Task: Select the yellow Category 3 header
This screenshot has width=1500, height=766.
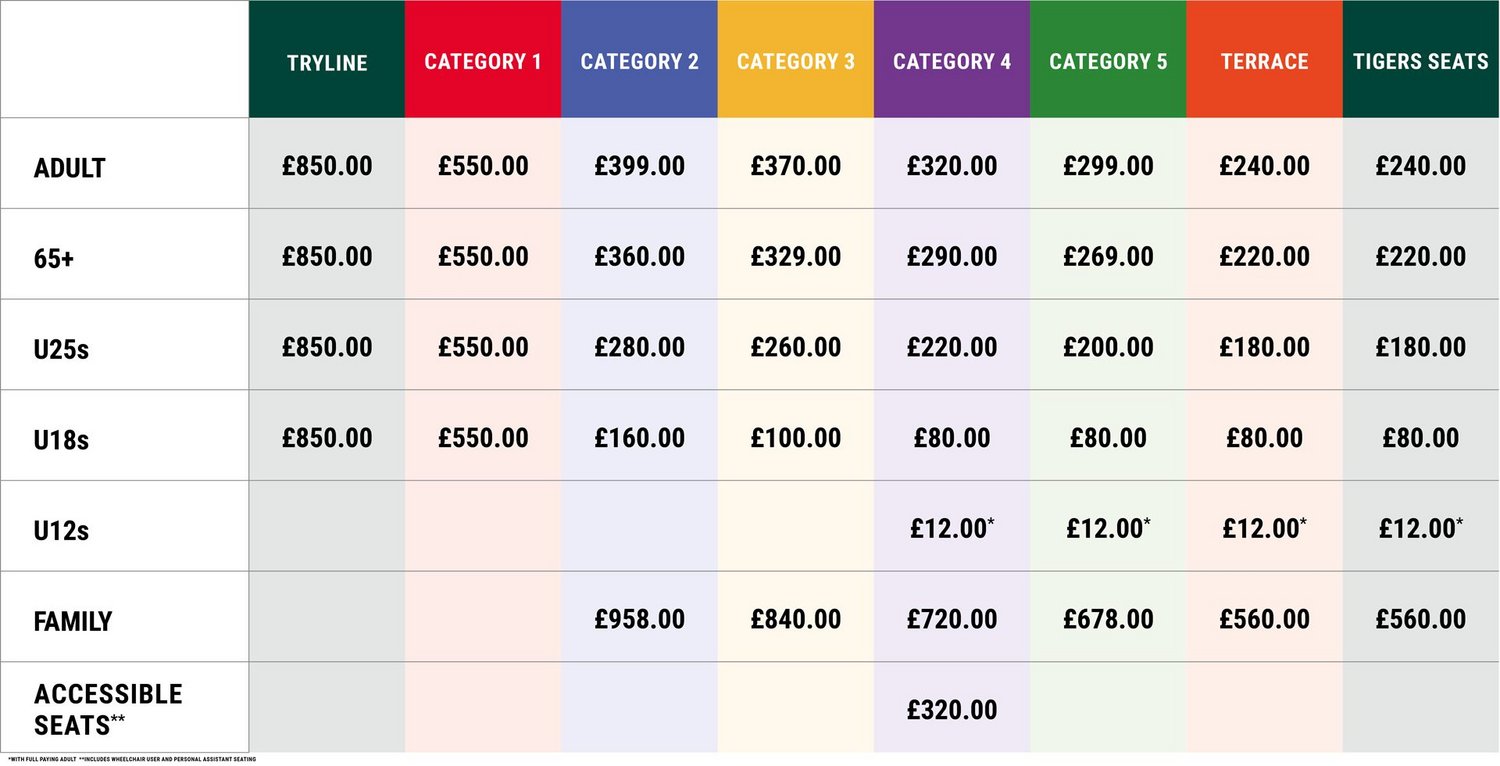Action: tap(796, 60)
